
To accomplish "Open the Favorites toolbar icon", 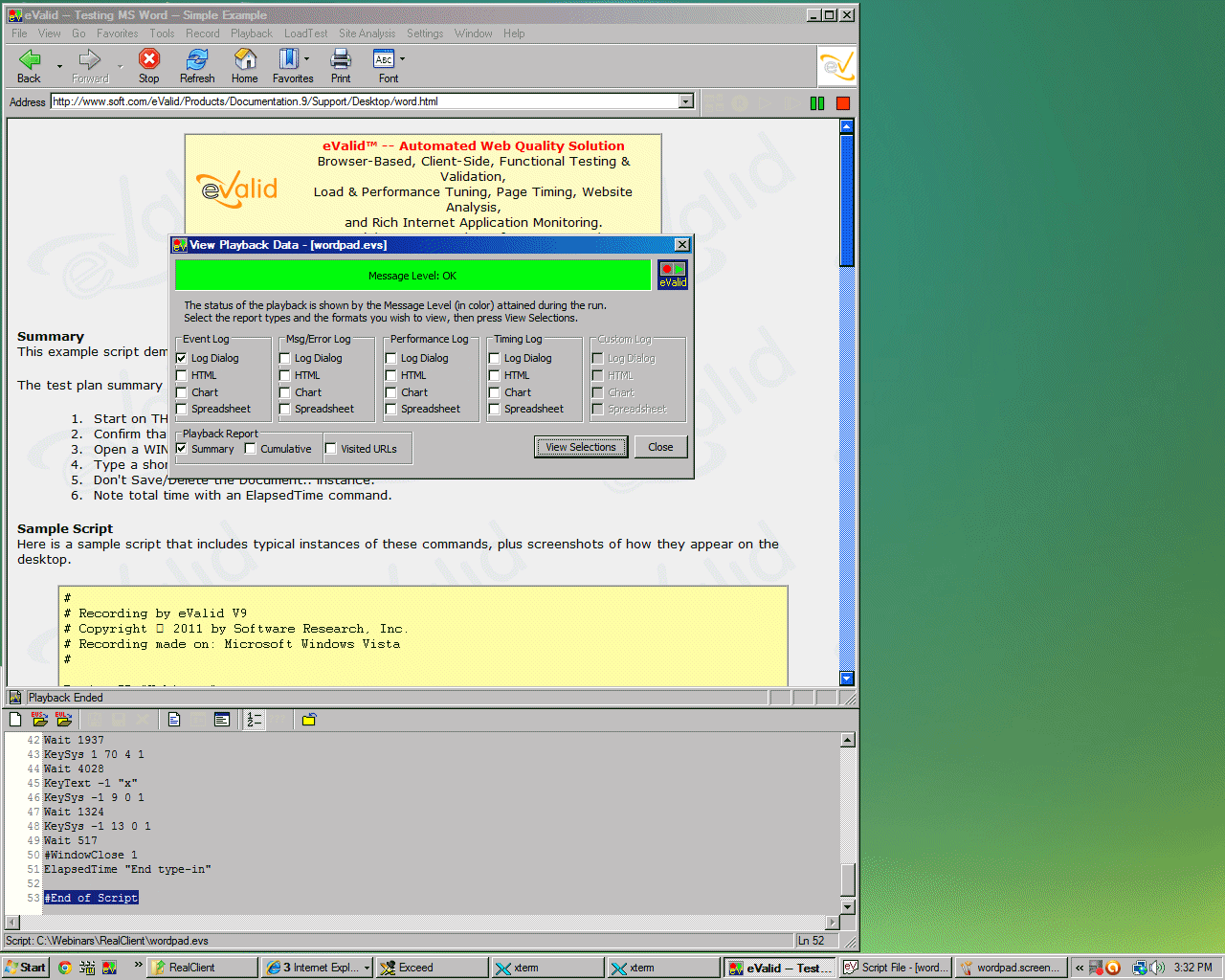I will [x=288, y=59].
